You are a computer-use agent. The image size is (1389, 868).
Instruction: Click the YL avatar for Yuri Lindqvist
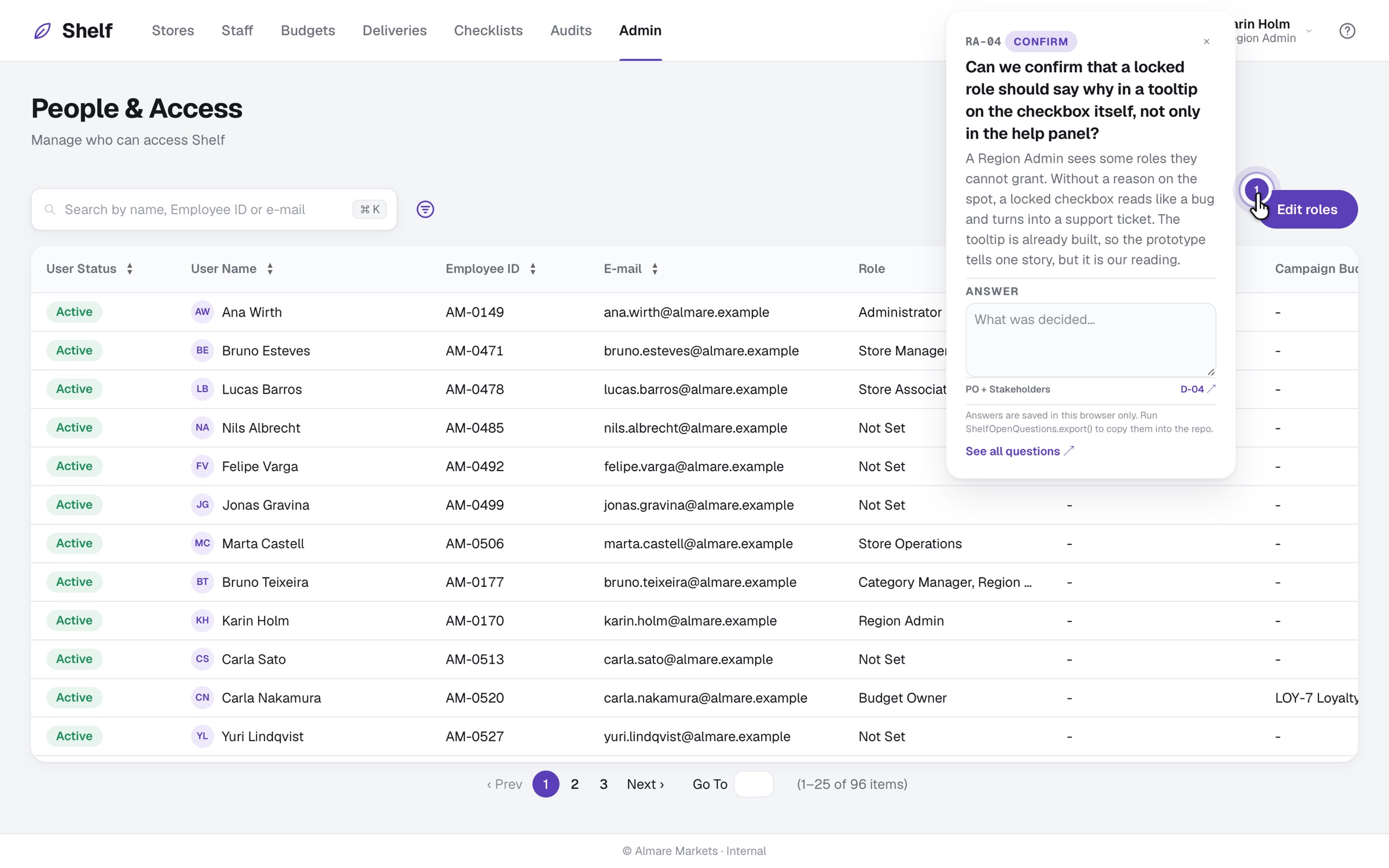[x=202, y=736]
